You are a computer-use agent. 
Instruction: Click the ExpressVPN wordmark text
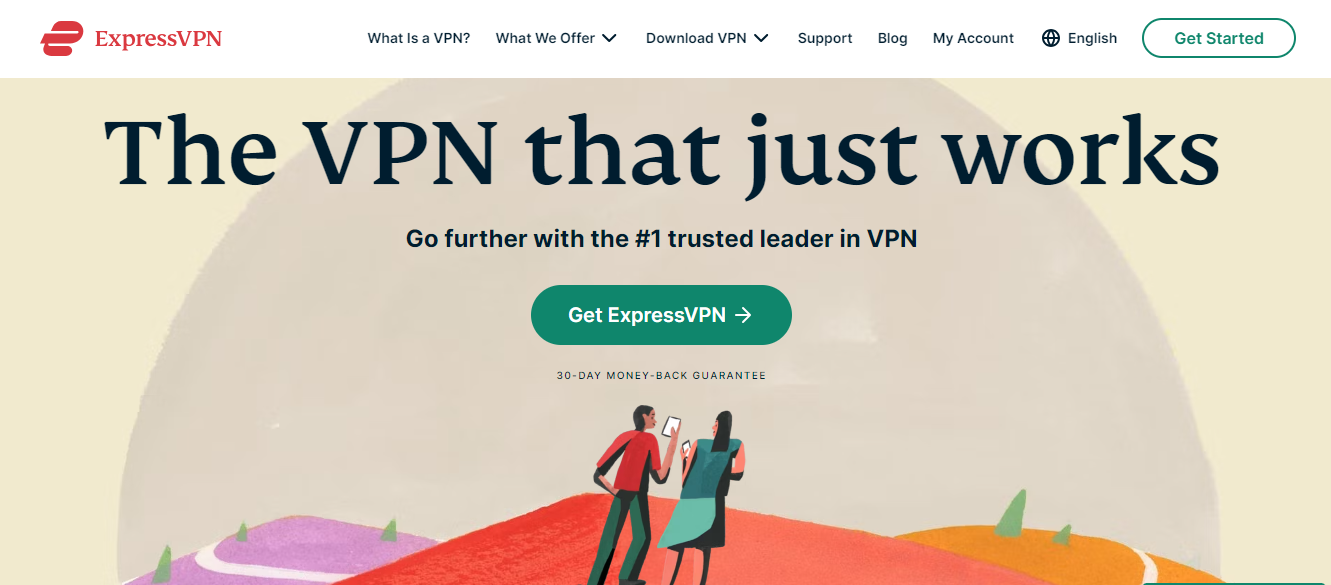point(158,39)
